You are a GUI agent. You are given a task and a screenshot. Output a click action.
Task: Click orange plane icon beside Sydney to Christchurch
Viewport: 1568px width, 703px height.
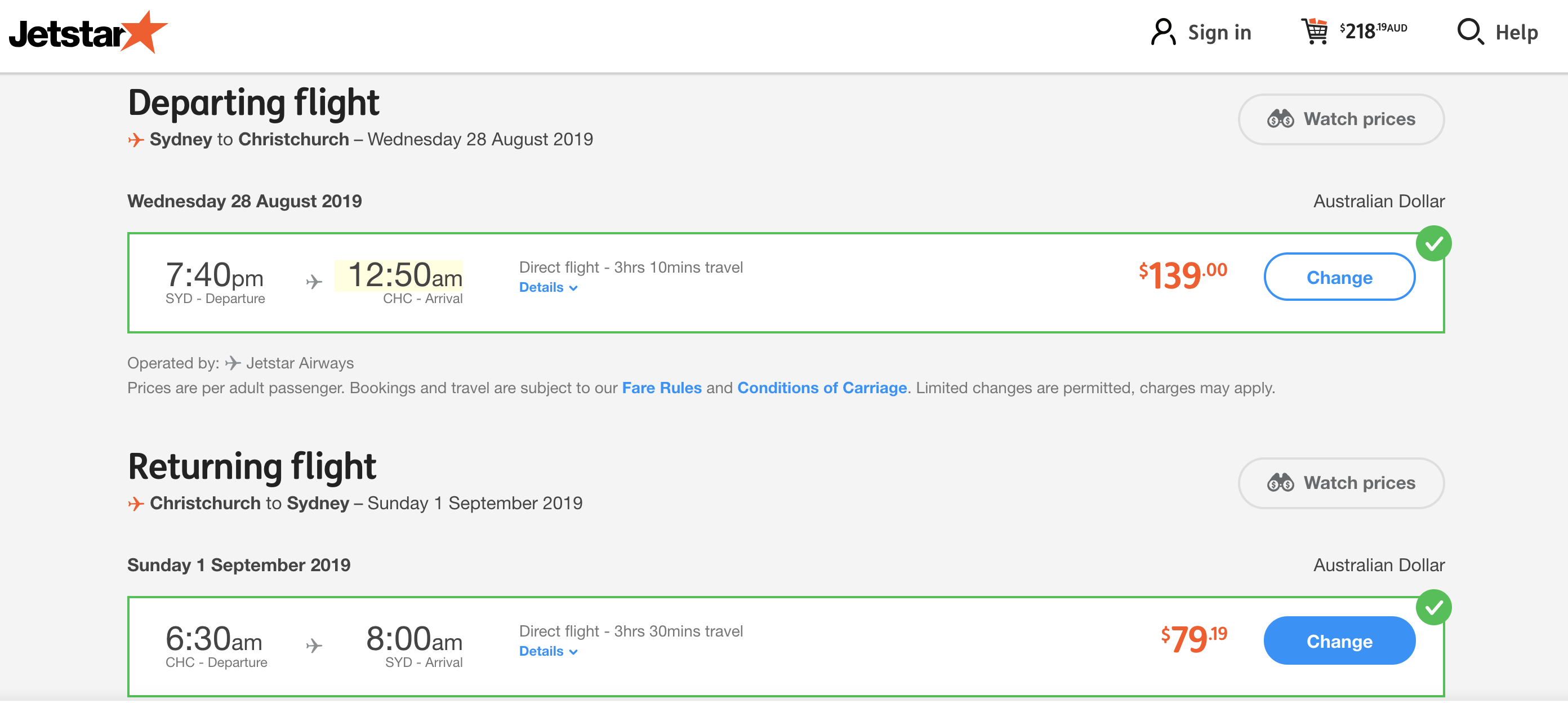[136, 141]
